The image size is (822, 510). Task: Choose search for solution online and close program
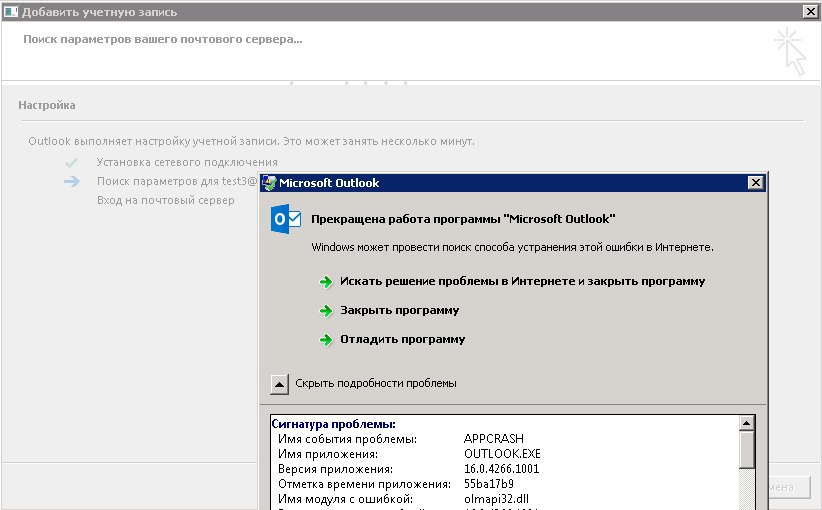click(522, 281)
